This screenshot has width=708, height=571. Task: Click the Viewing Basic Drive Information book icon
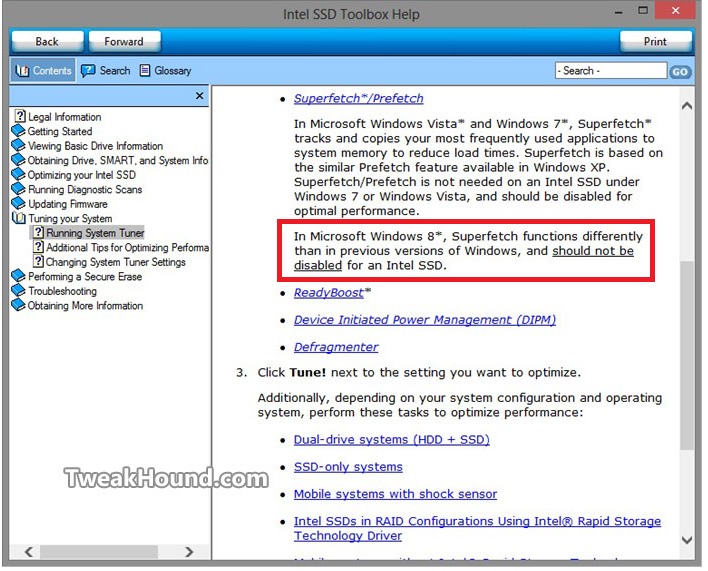point(19,145)
